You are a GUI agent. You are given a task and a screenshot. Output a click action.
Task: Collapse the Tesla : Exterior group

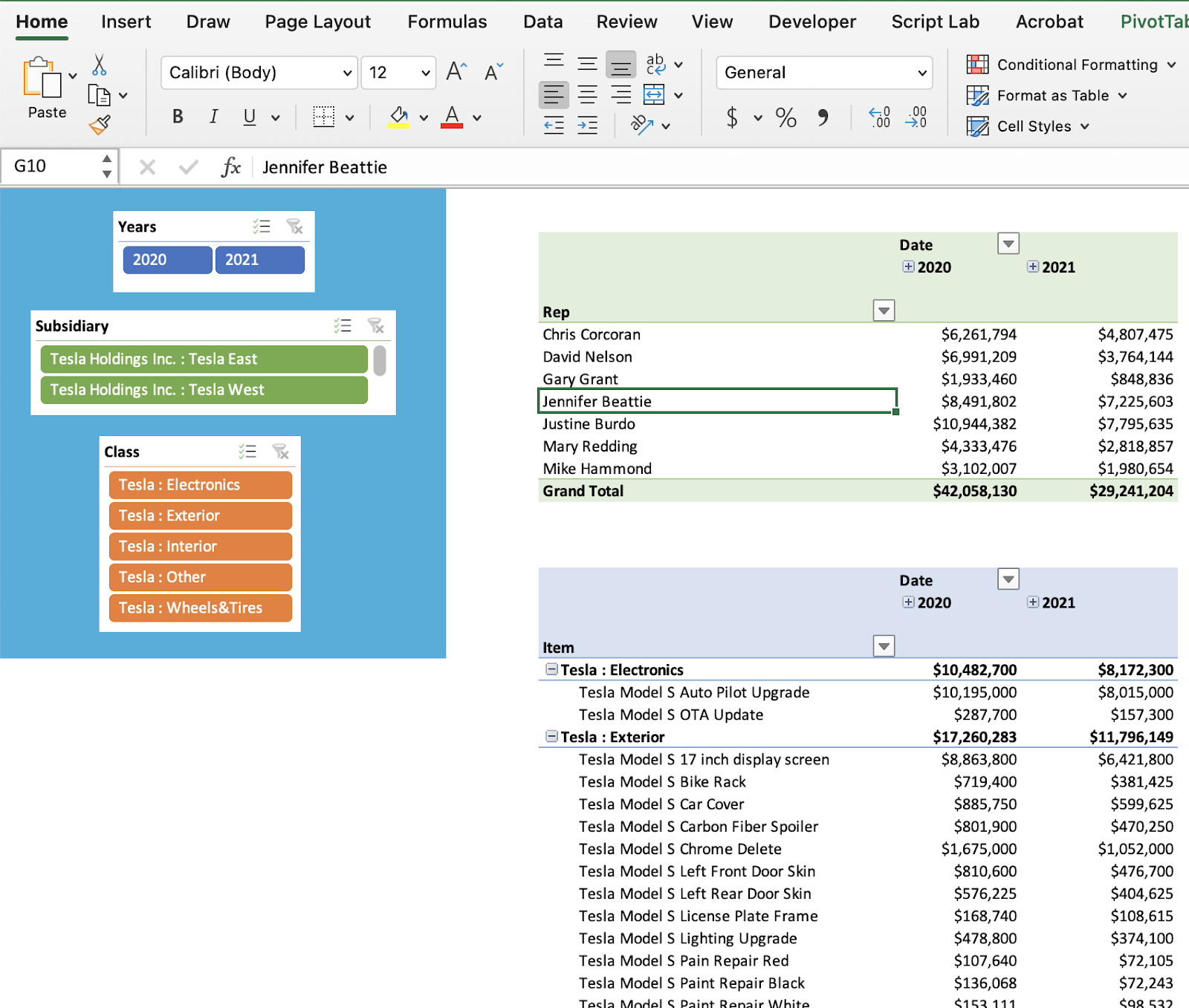click(551, 736)
